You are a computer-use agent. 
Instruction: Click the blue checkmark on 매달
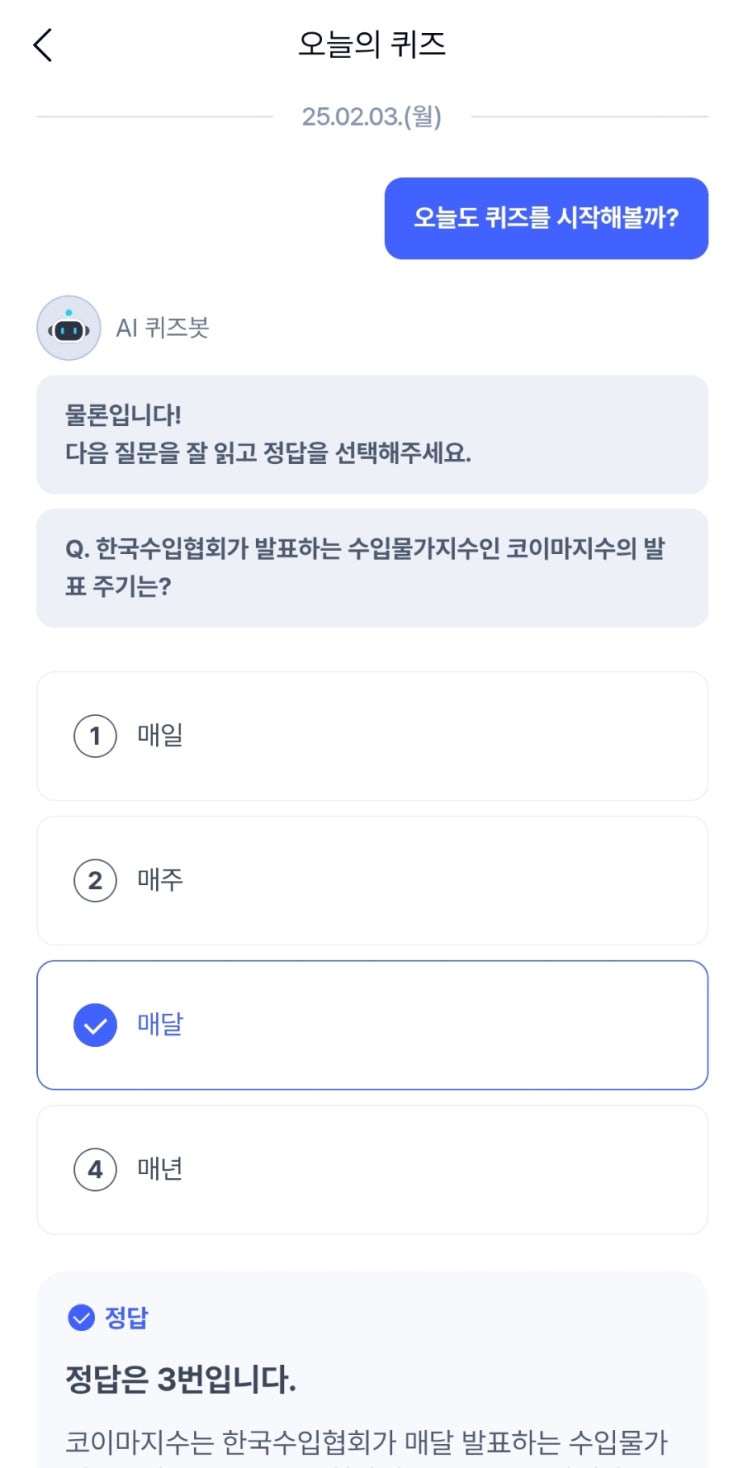[95, 1025]
